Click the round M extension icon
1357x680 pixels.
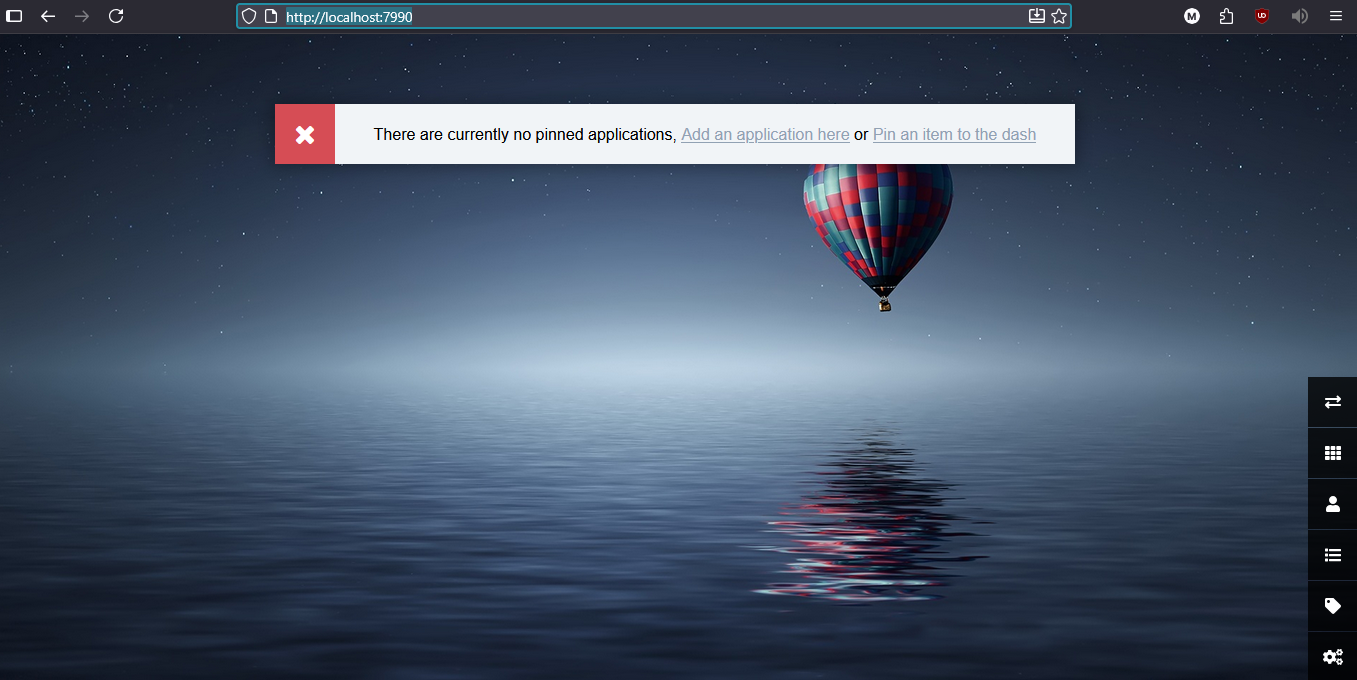(1192, 16)
